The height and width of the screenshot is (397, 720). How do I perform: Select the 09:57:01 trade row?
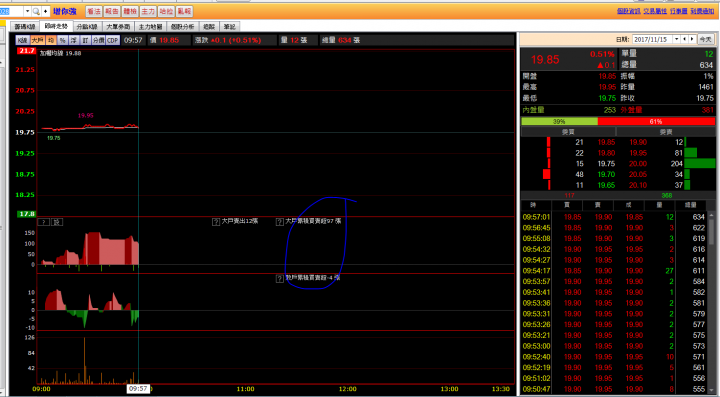(x=614, y=217)
